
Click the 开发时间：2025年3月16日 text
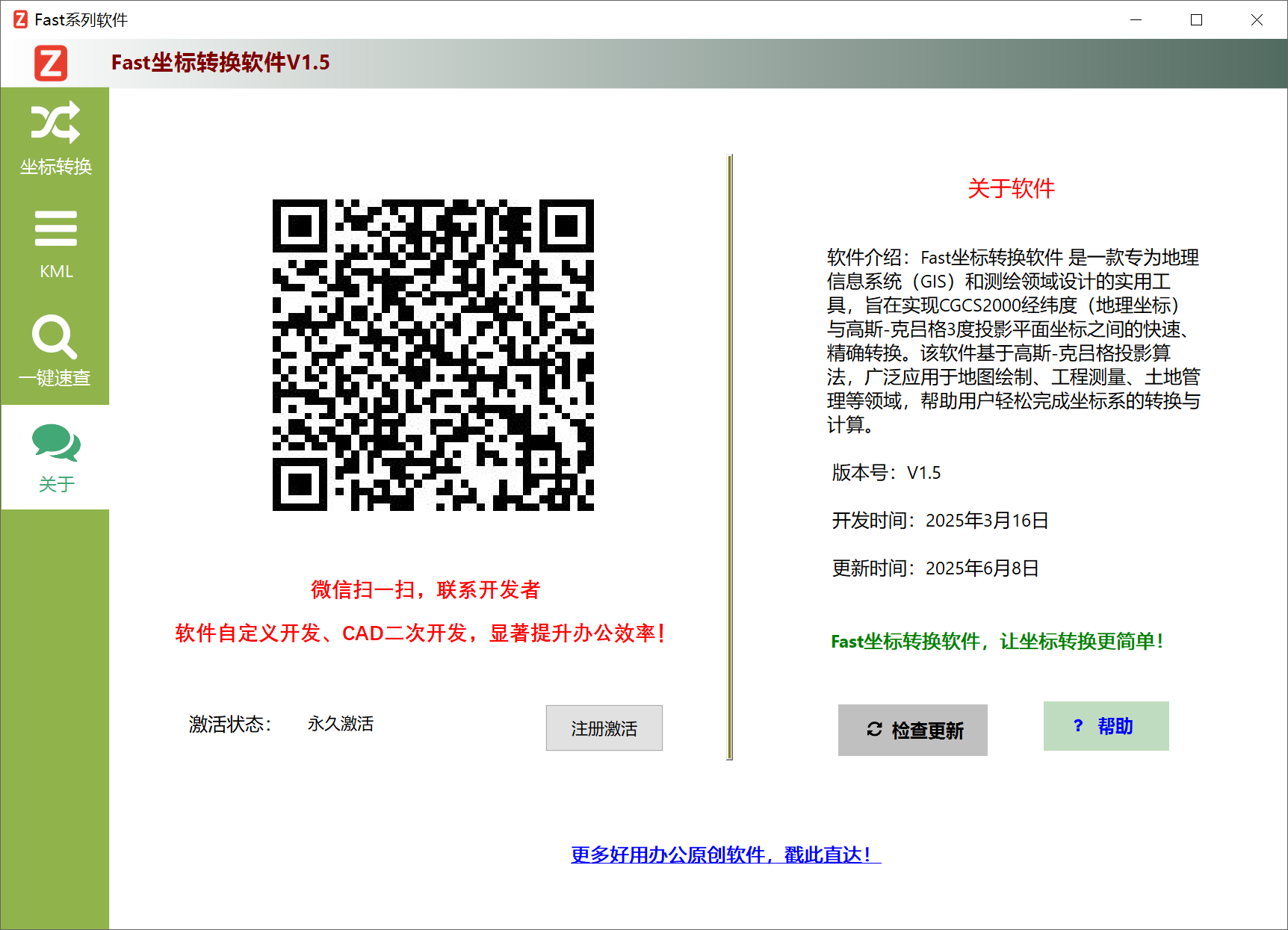pos(940,521)
